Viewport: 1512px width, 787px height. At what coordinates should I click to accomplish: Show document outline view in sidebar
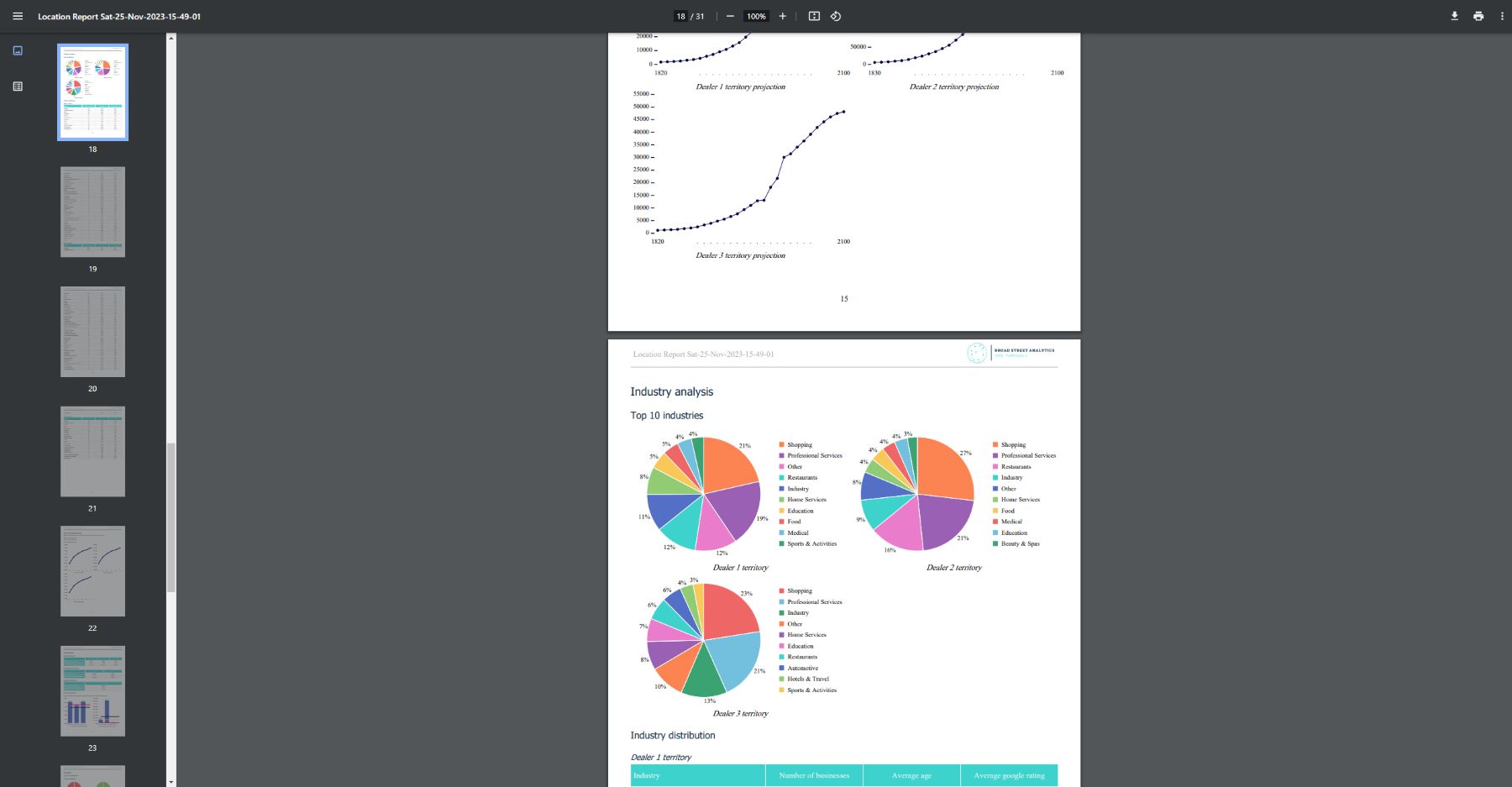18,87
